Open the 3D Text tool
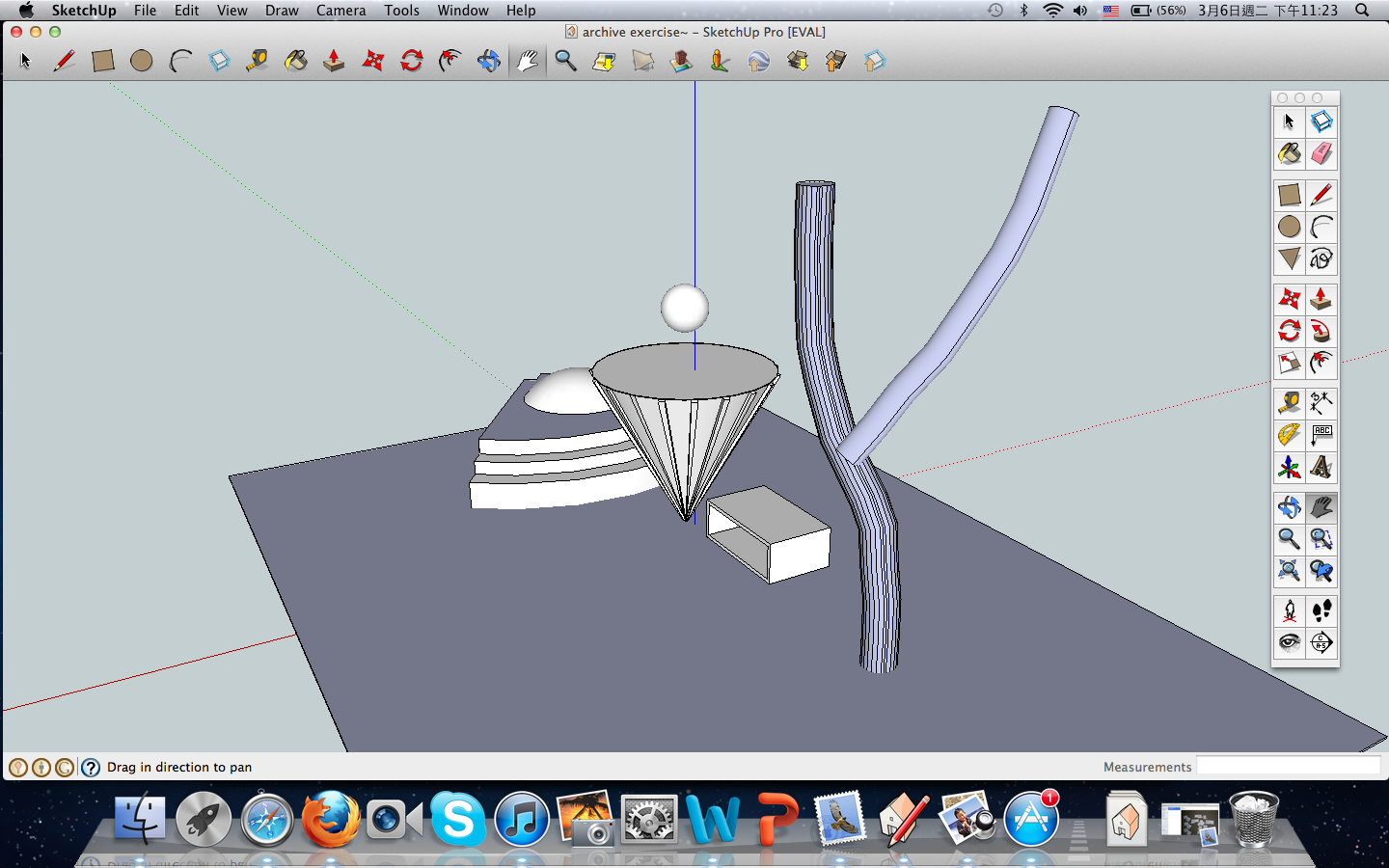 1321,467
